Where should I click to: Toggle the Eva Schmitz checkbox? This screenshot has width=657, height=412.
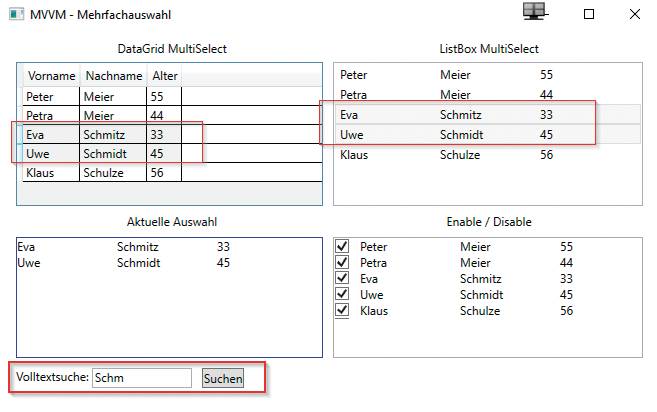tap(342, 278)
